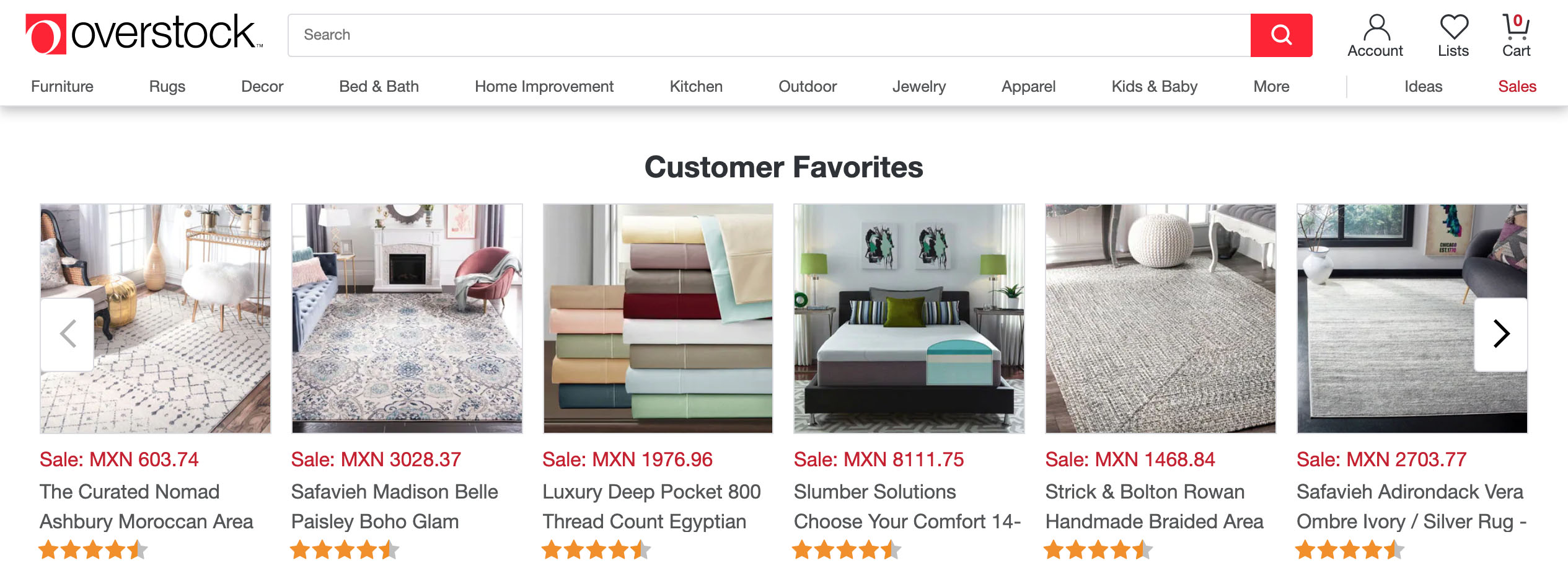
Task: Expand the More menu
Action: (x=1271, y=86)
